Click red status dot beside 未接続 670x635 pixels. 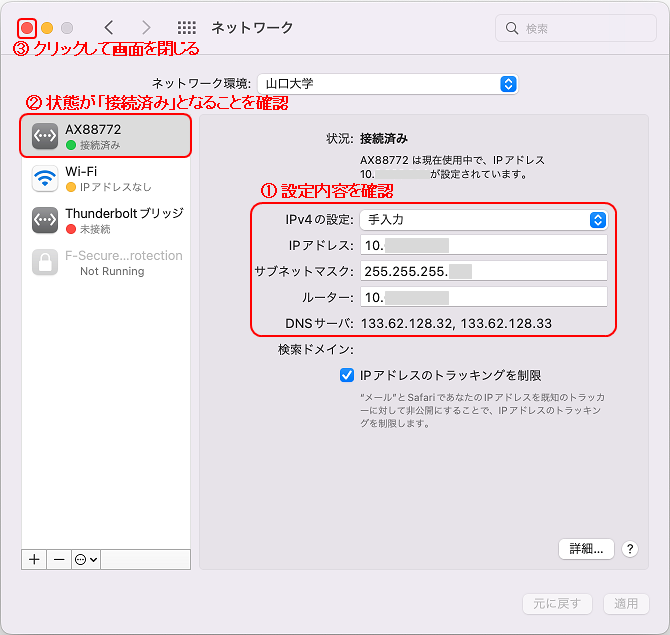(71, 229)
